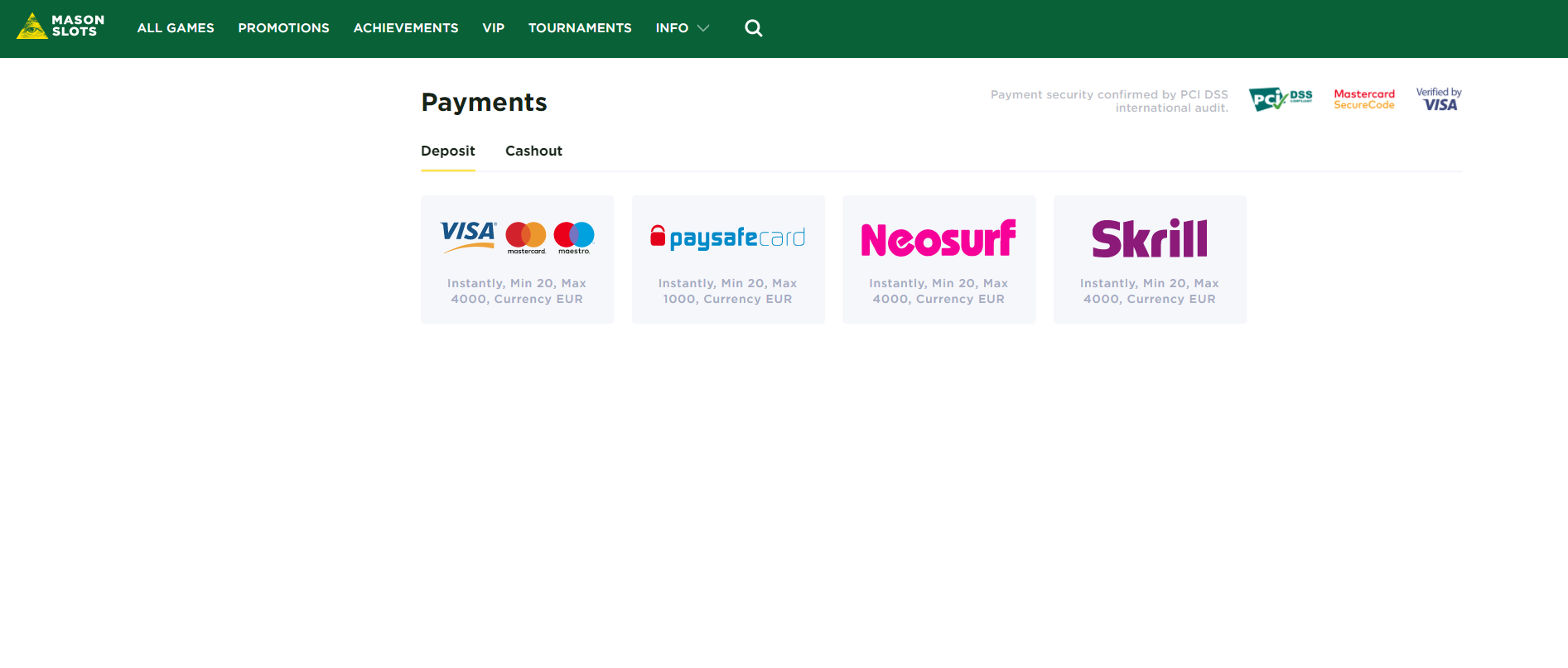This screenshot has height=668, width=1568.
Task: Choose the paysafecard logo
Action: (x=728, y=238)
